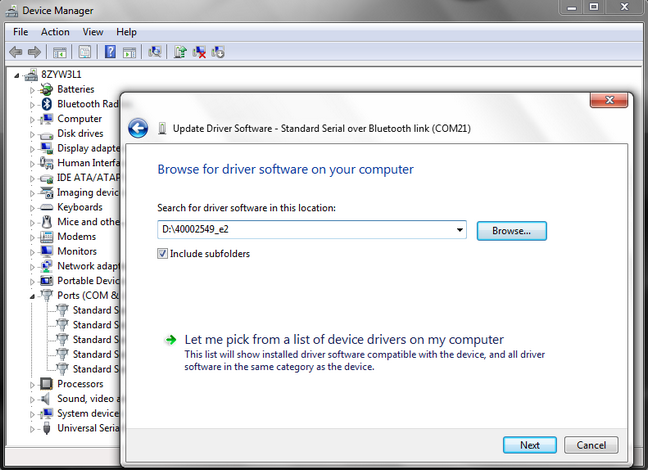Click the blue back arrow in the wizard
This screenshot has height=470, width=648.
(x=138, y=128)
